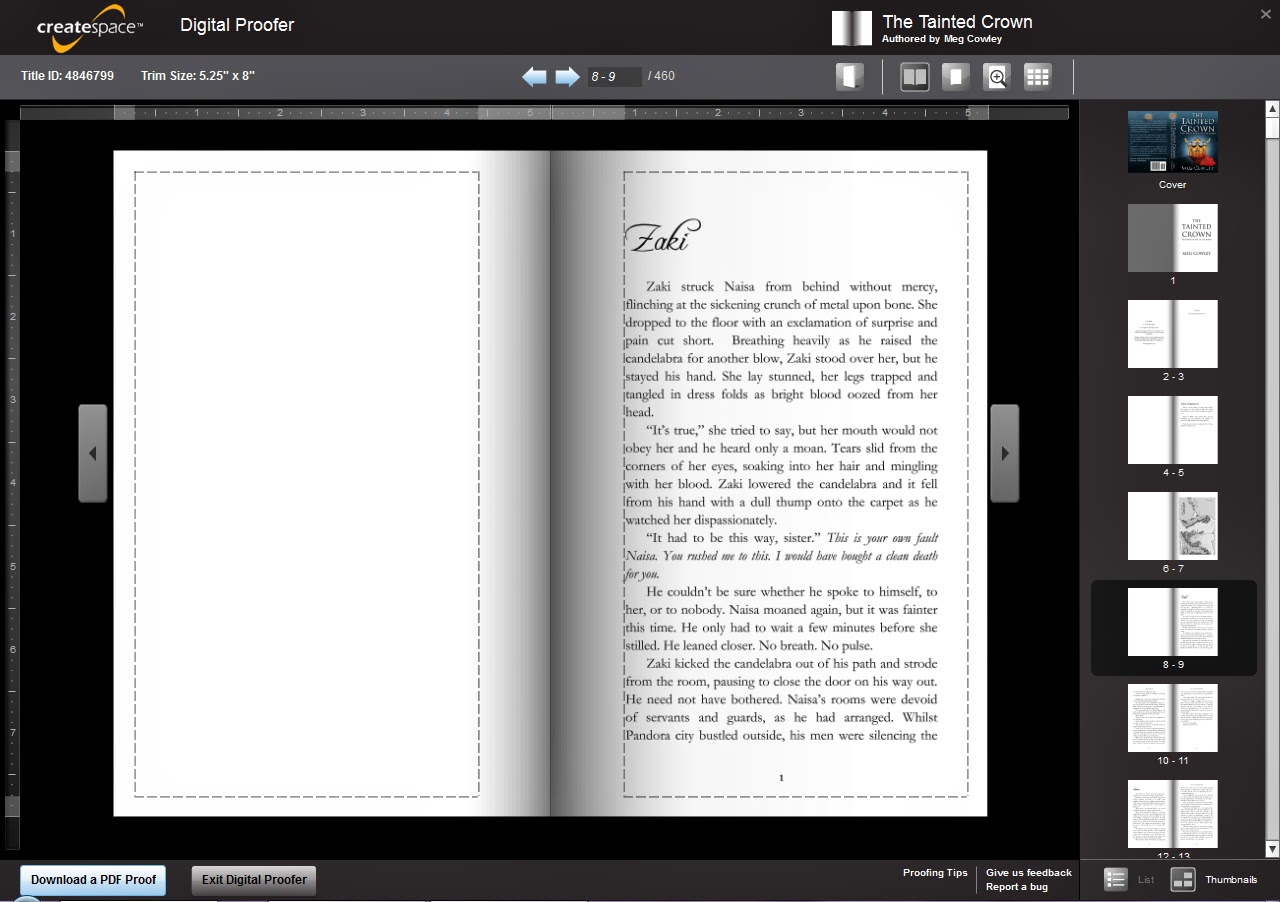1280x902 pixels.
Task: Open the Proofing Tips link
Action: [x=935, y=873]
